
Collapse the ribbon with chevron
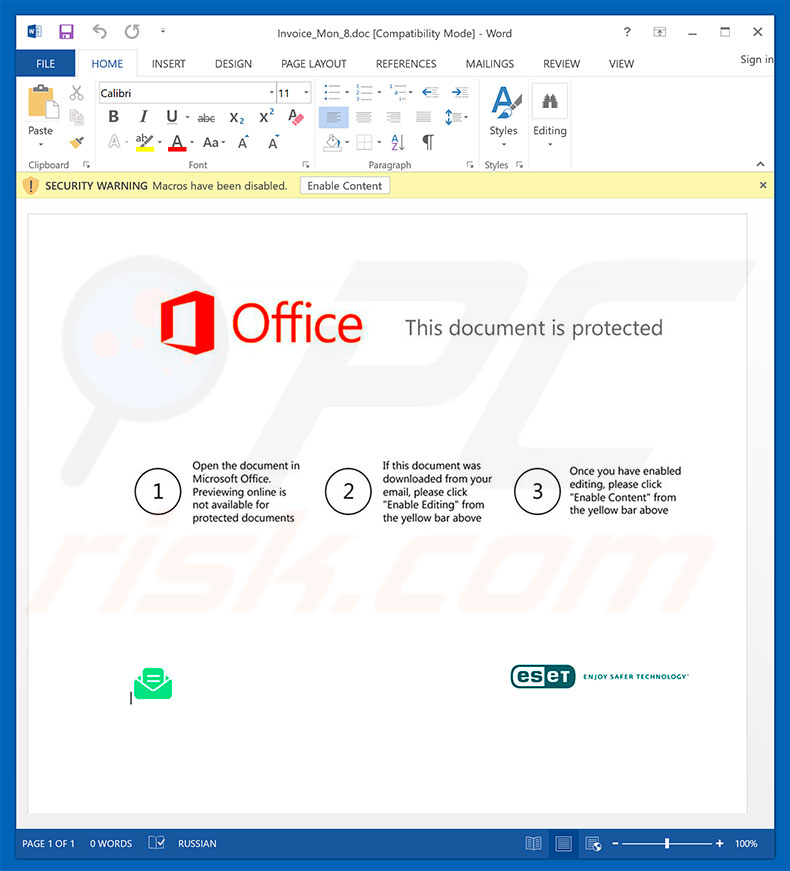click(761, 164)
